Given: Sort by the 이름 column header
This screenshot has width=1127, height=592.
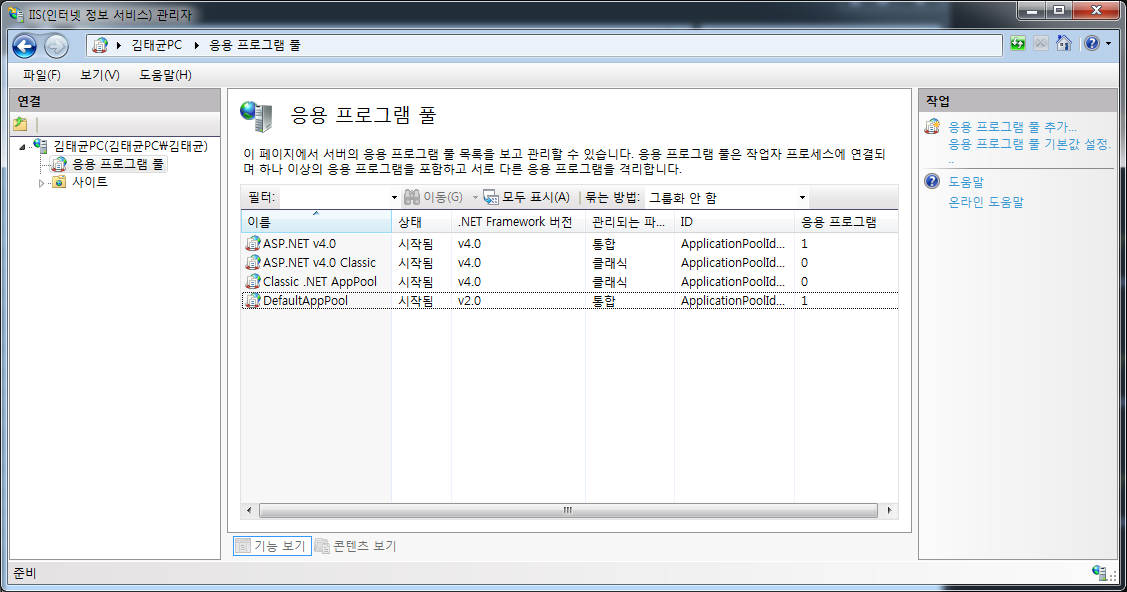Looking at the screenshot, I should [x=316, y=222].
